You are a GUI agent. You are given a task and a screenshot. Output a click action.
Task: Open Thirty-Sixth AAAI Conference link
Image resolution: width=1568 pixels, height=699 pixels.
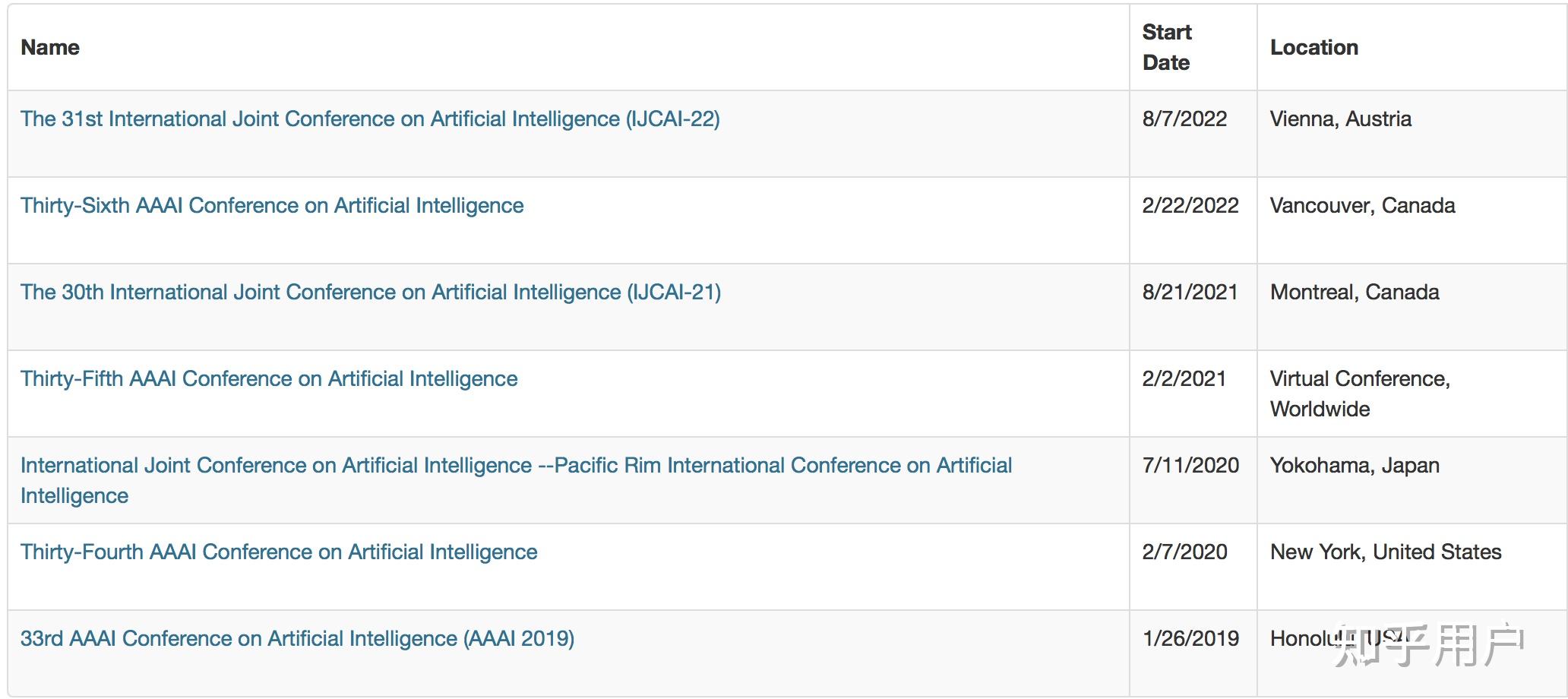(272, 206)
